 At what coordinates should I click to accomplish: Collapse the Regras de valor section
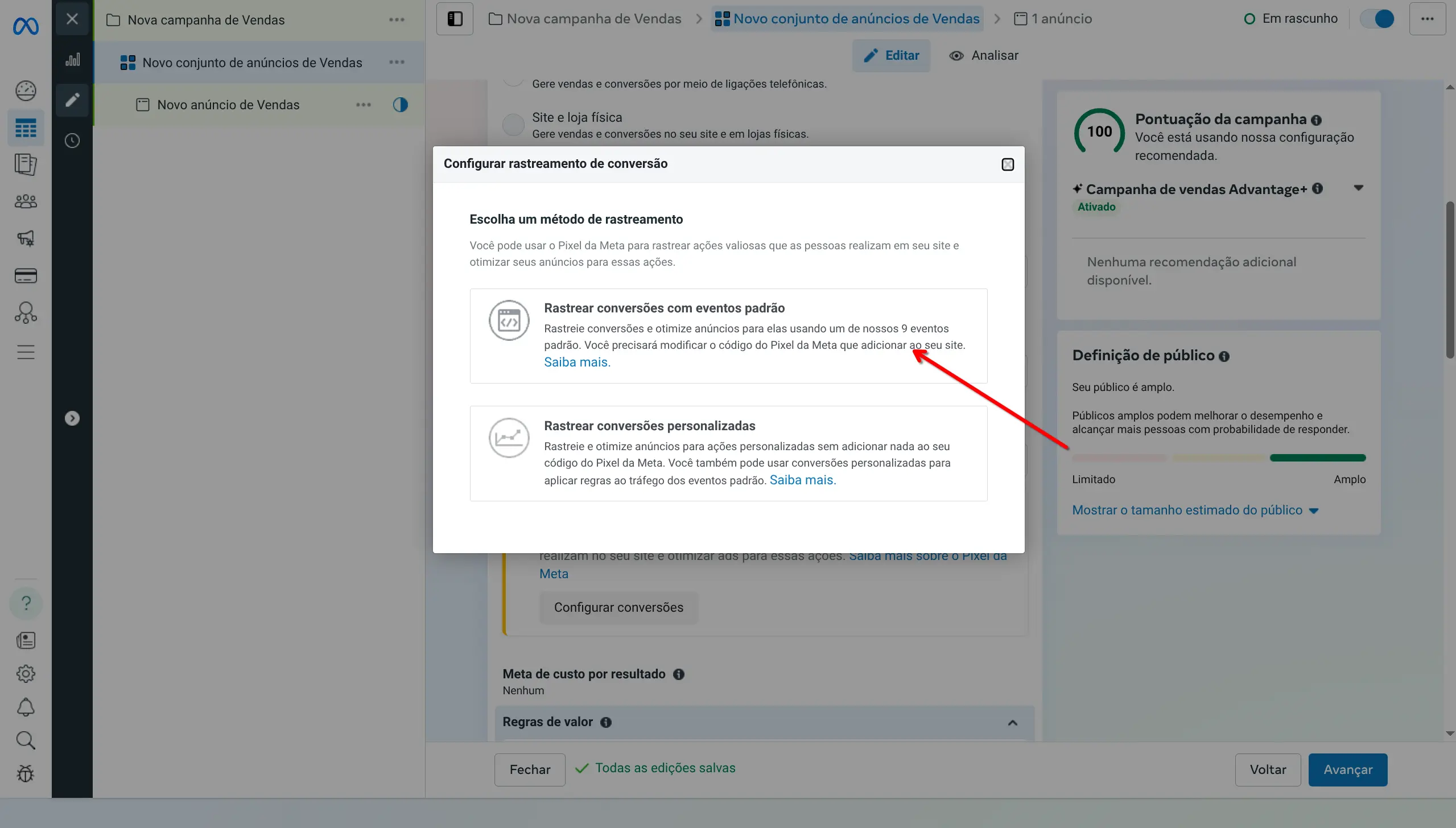(x=1013, y=723)
